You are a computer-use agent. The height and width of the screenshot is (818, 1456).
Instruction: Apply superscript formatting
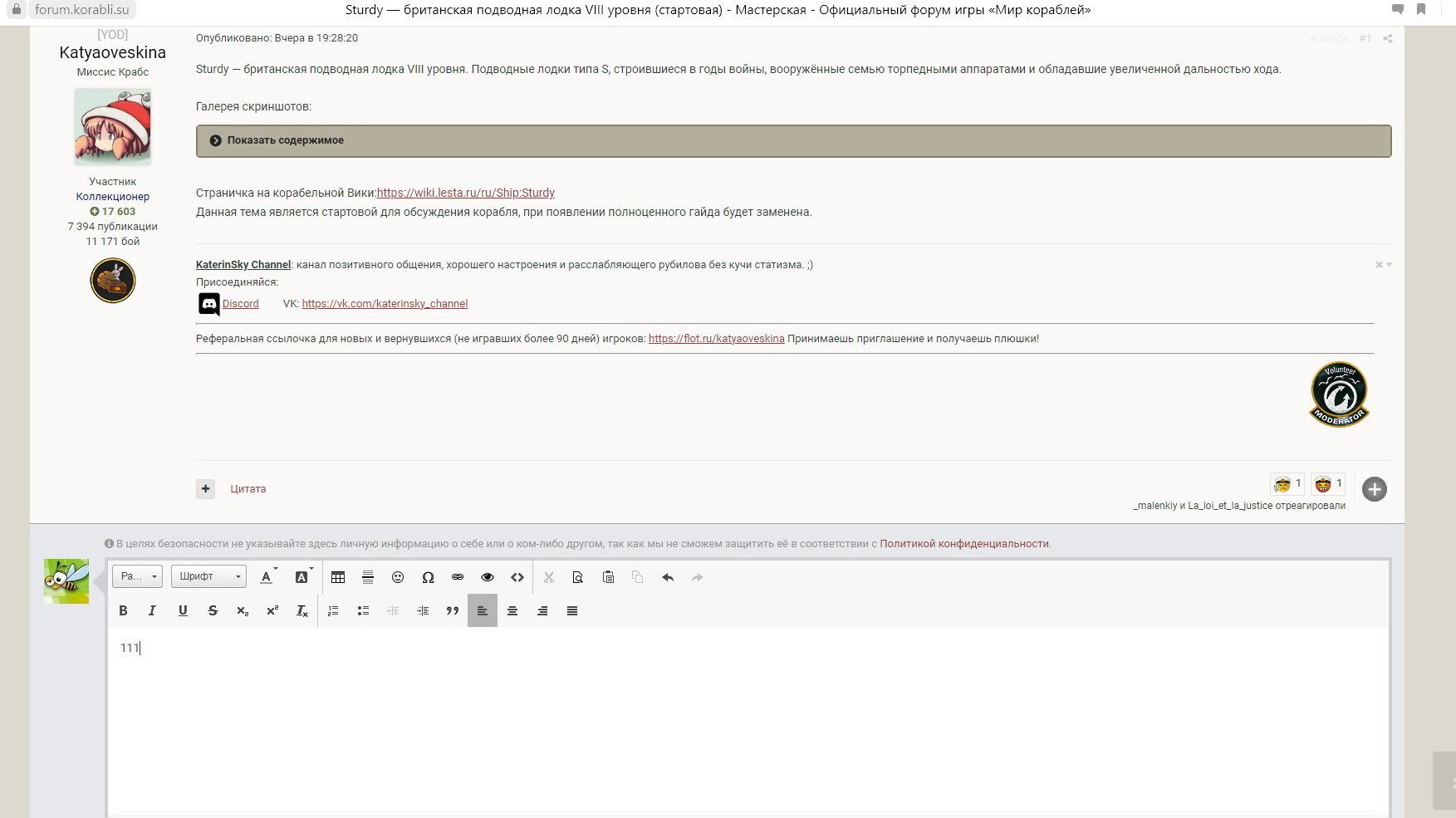(x=272, y=610)
